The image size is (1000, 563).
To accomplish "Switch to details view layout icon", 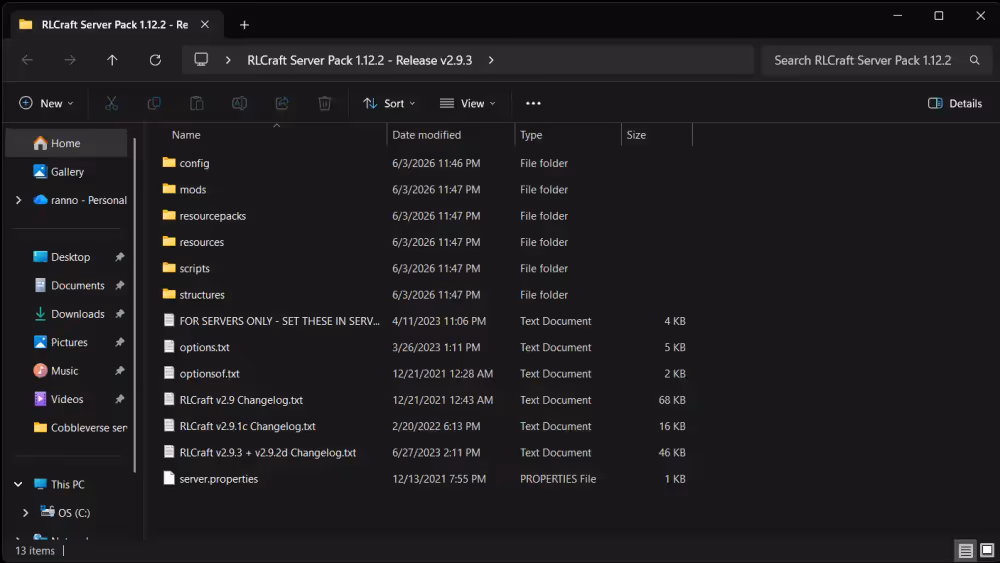I will (966, 550).
